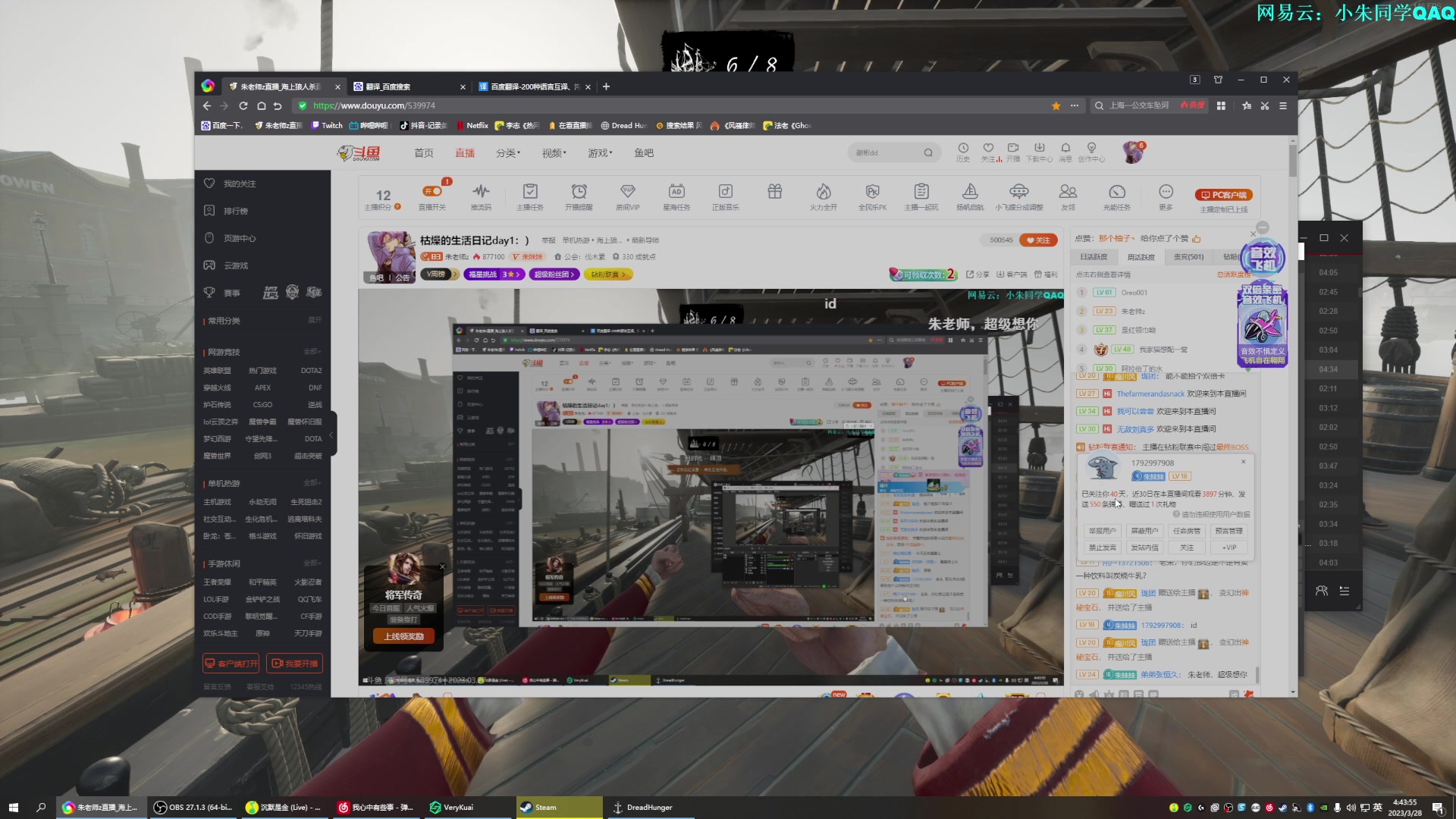Click the 我要开播 button in sidebar
The height and width of the screenshot is (819, 1456).
click(x=295, y=664)
